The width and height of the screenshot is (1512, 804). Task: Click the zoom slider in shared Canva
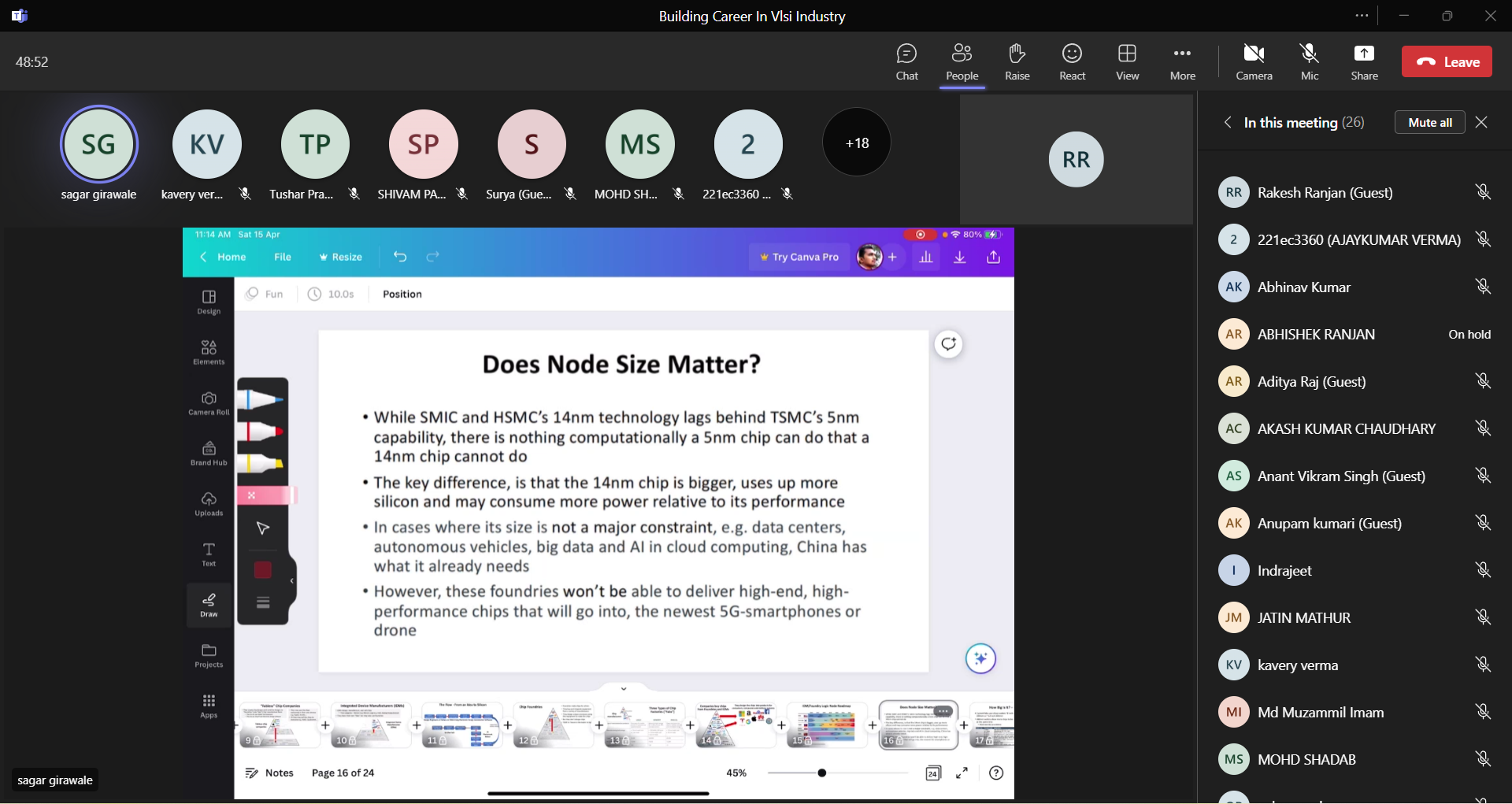(822, 773)
